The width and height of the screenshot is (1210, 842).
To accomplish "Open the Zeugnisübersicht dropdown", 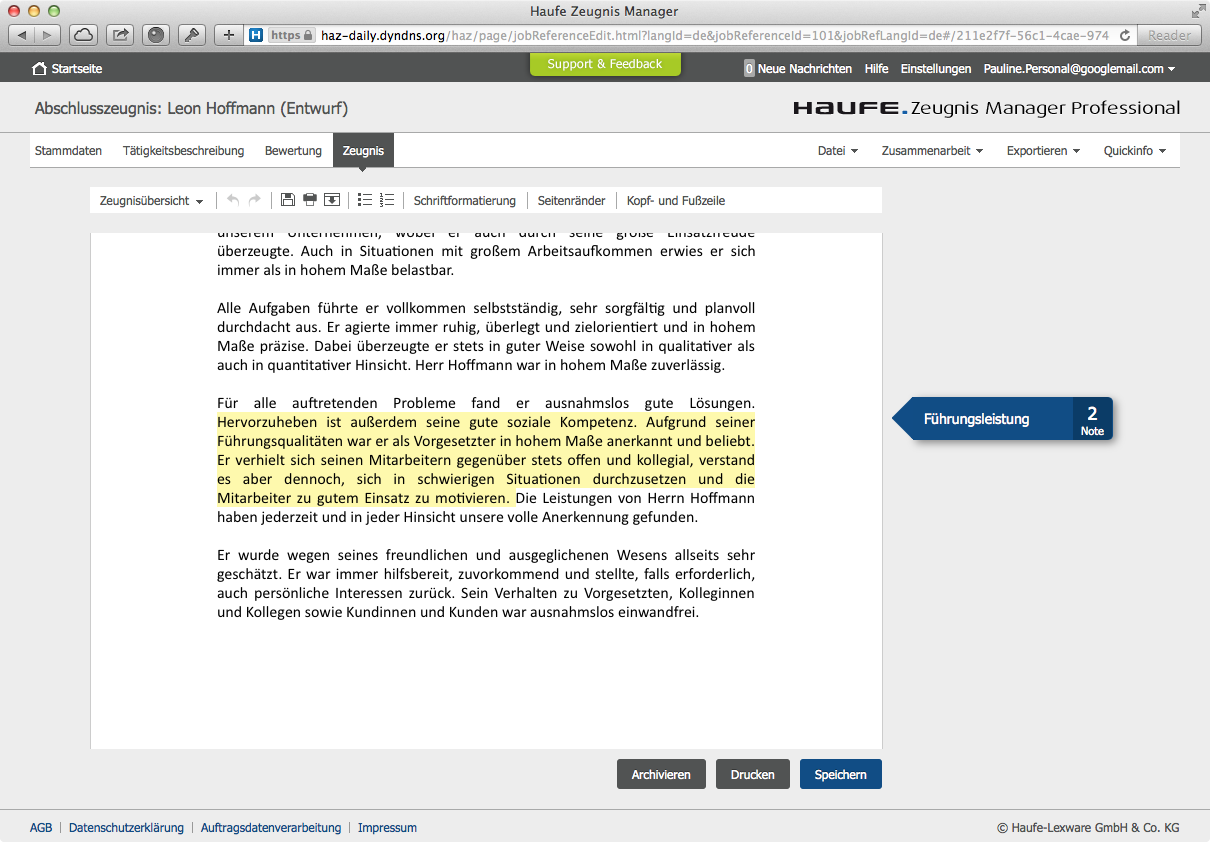I will 151,201.
